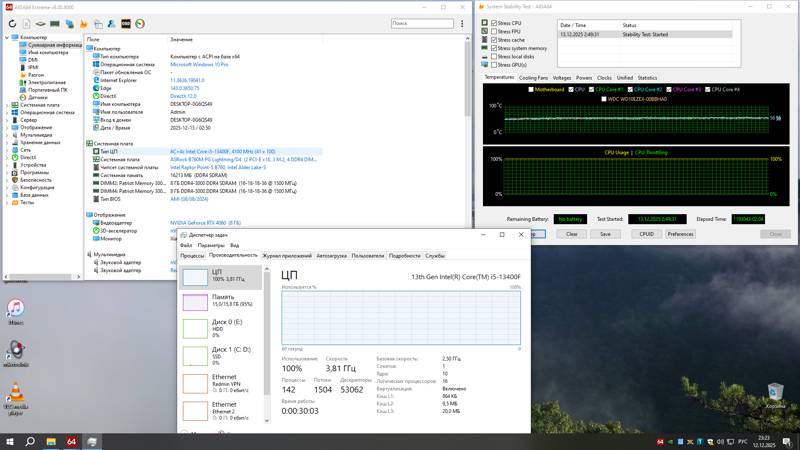
Task: Collapse the Компьютер tree node
Action: pos(7,37)
